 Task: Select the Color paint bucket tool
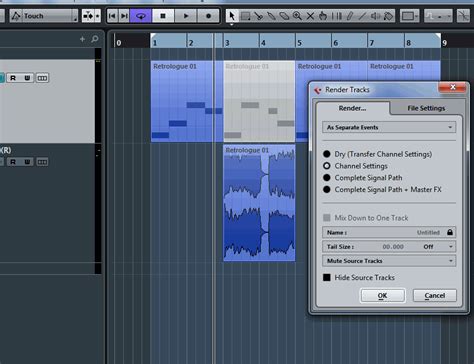coord(388,16)
